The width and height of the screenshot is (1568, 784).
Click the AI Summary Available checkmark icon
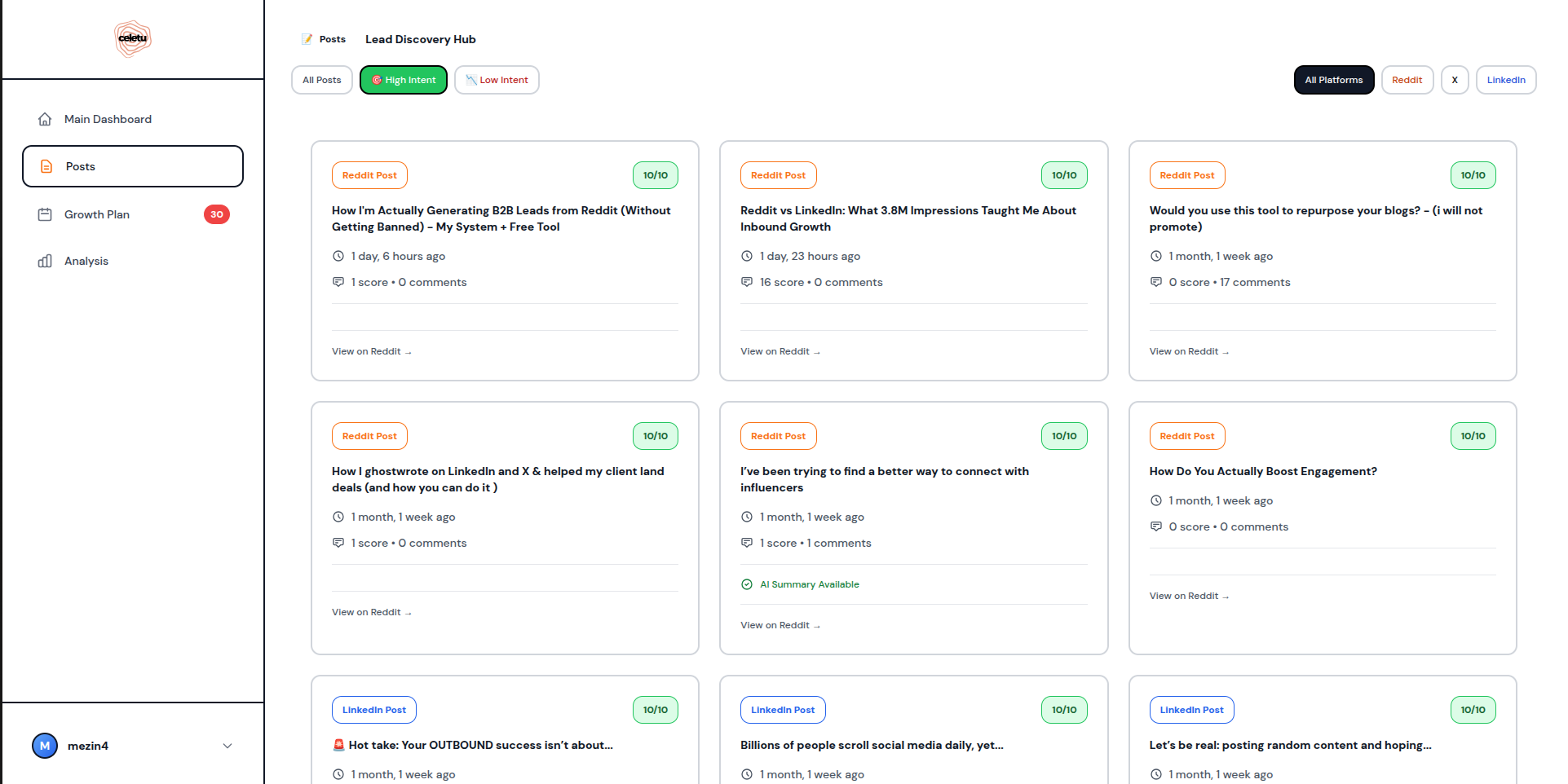(747, 584)
